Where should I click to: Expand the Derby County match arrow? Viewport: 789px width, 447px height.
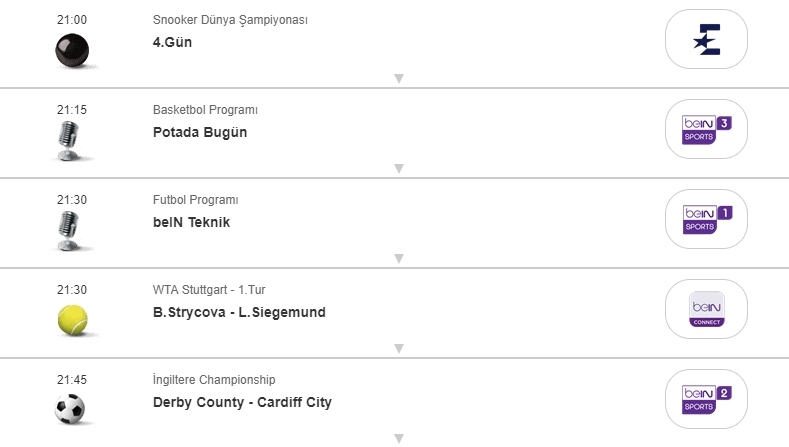pos(398,438)
